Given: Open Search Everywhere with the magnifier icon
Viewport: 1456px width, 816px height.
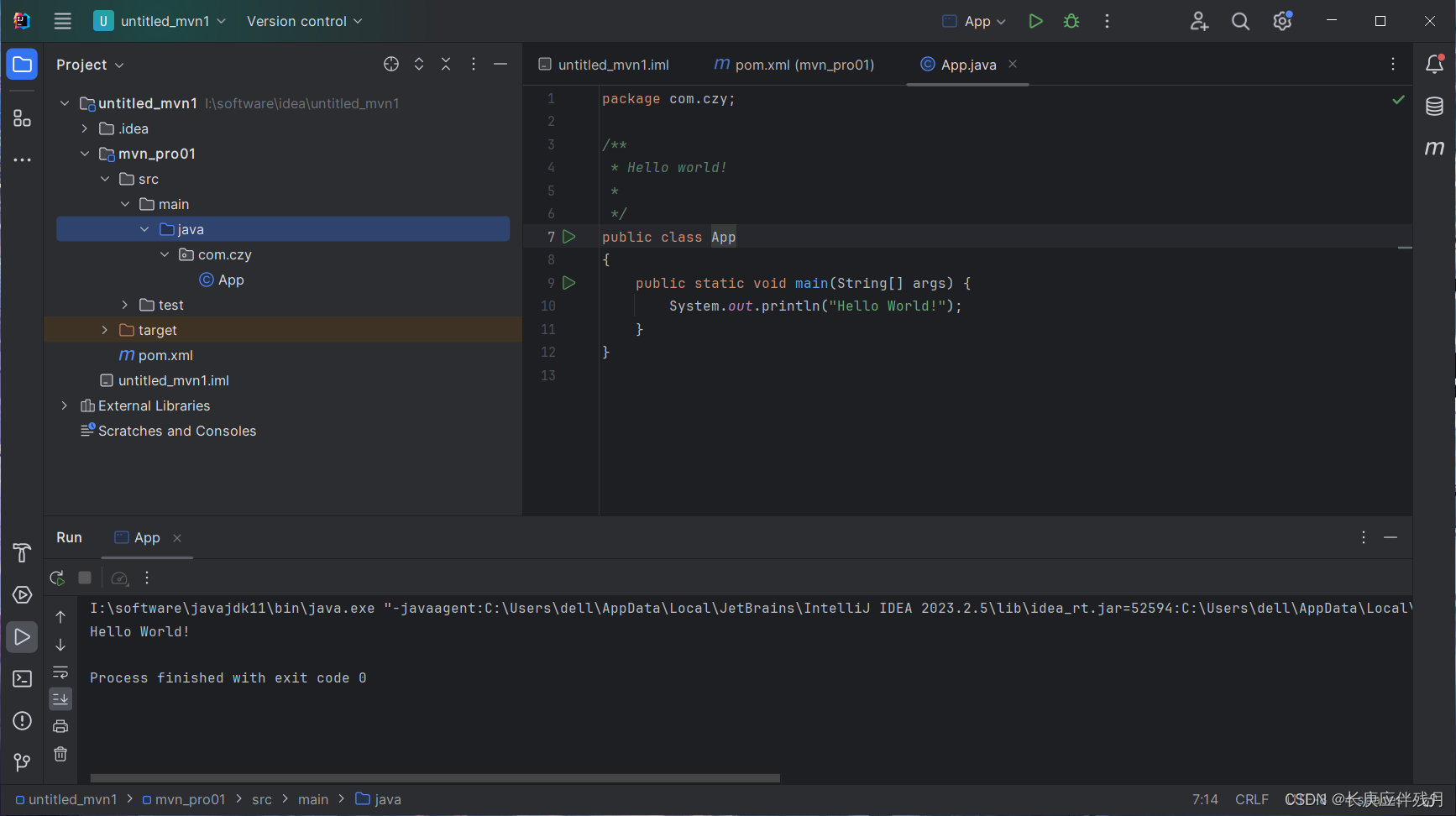Looking at the screenshot, I should [x=1240, y=20].
